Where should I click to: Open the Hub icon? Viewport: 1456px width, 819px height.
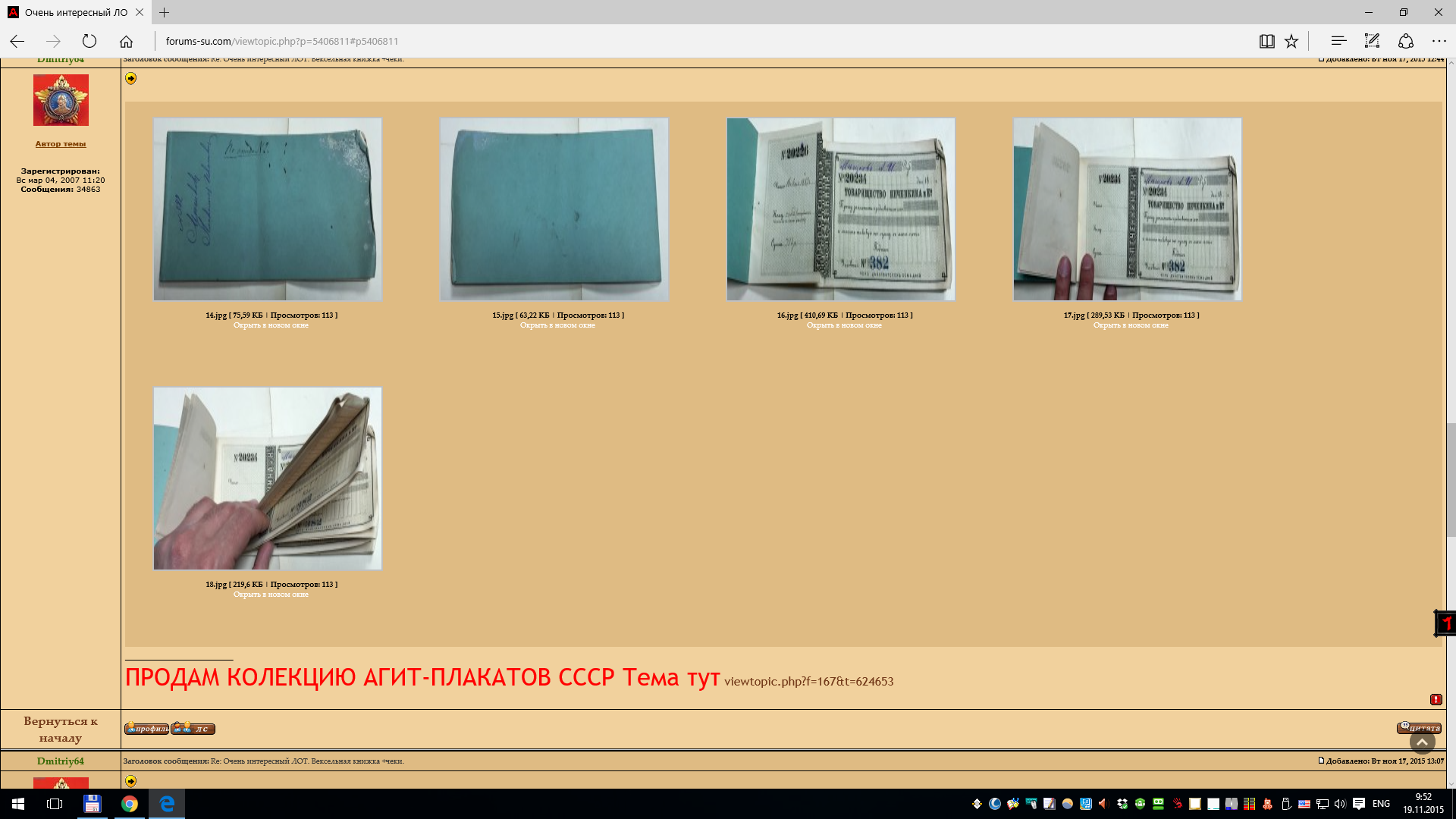(1338, 41)
